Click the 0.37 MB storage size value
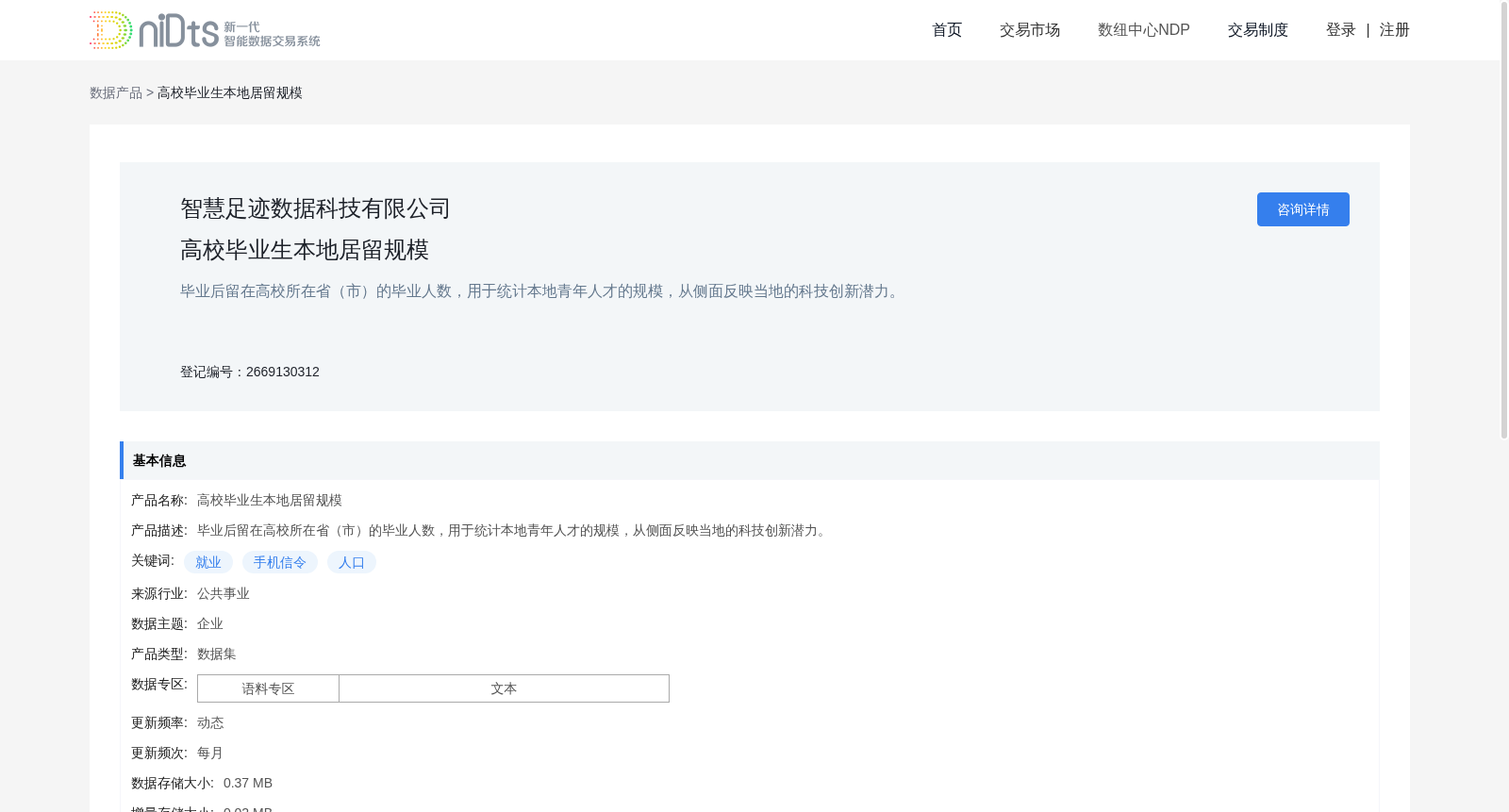1509x812 pixels. [248, 783]
